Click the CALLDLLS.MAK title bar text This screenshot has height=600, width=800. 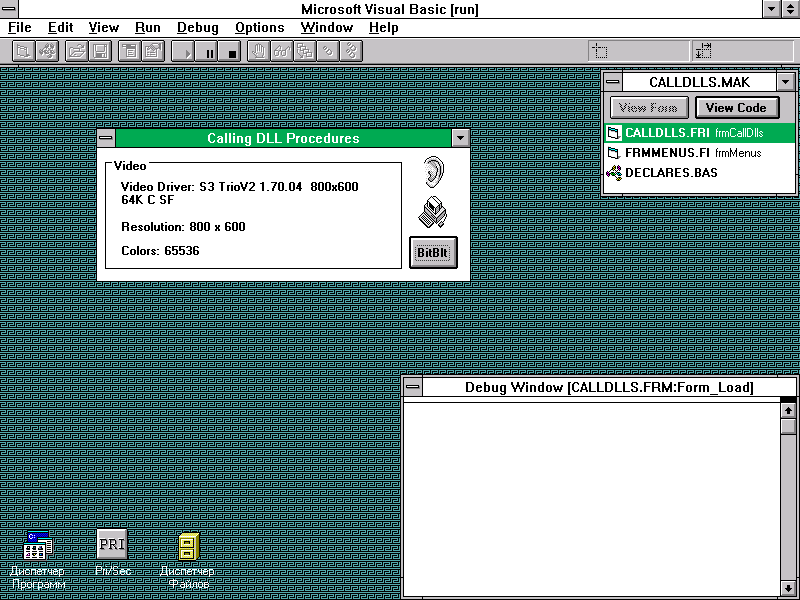click(x=699, y=82)
